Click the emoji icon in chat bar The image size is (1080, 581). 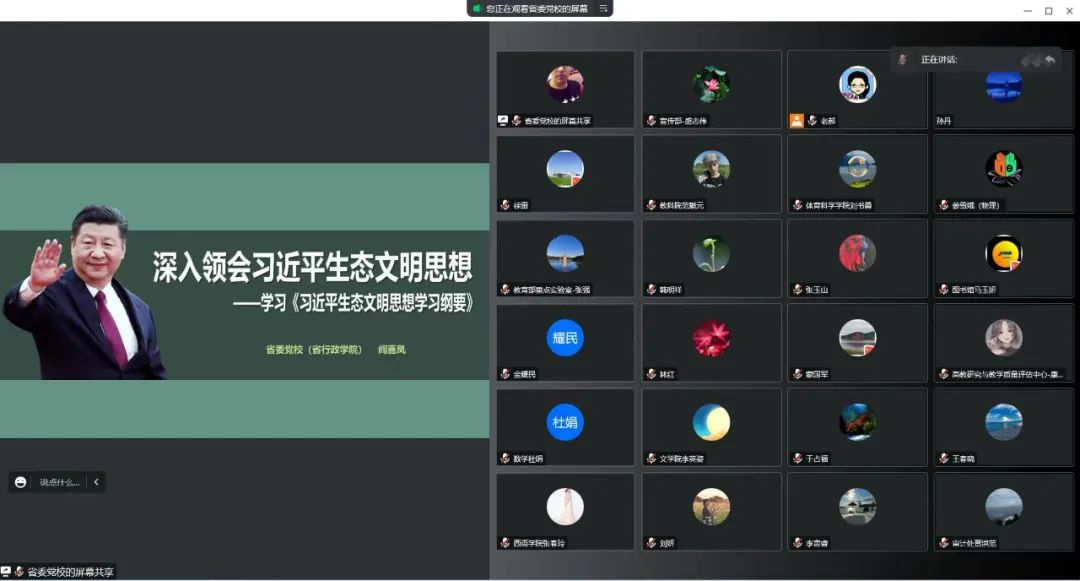(20, 482)
